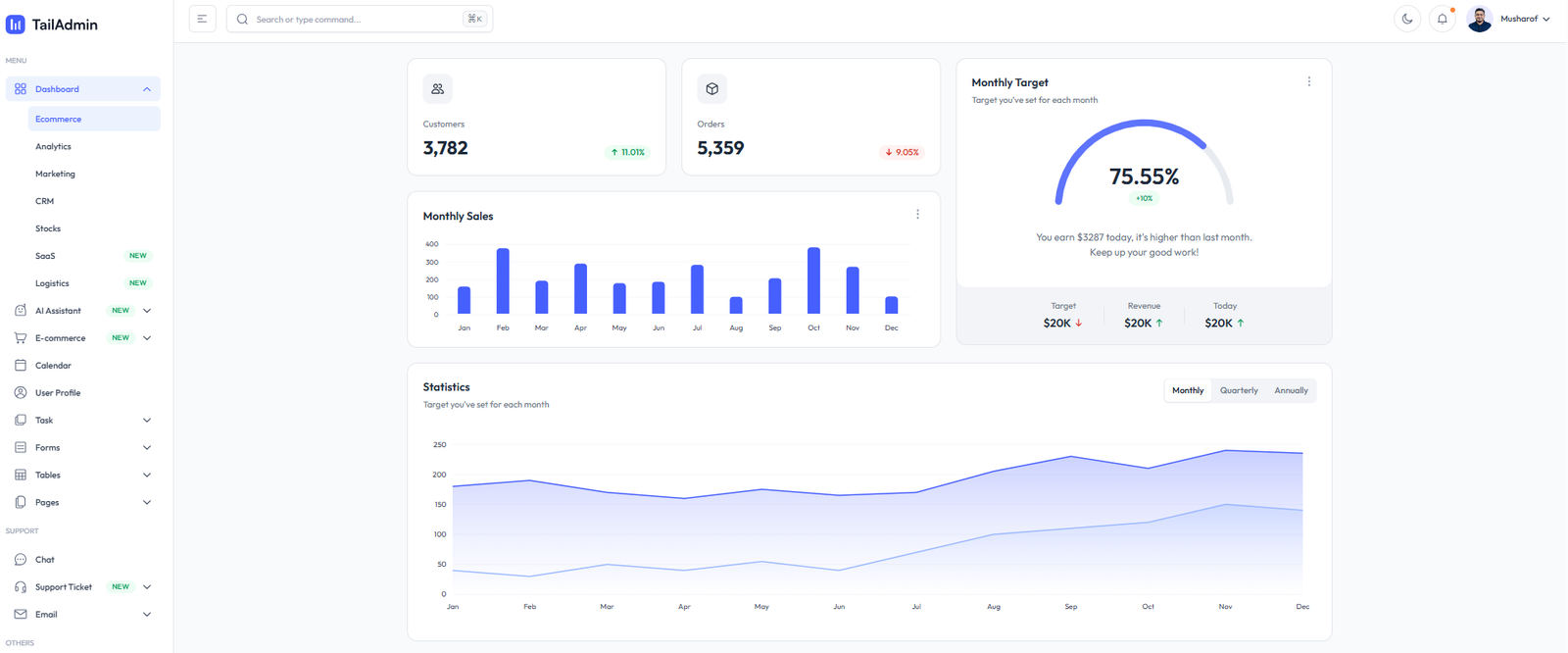This screenshot has width=1568, height=653.
Task: Switch to the Quarterly statistics tab
Action: click(x=1239, y=390)
